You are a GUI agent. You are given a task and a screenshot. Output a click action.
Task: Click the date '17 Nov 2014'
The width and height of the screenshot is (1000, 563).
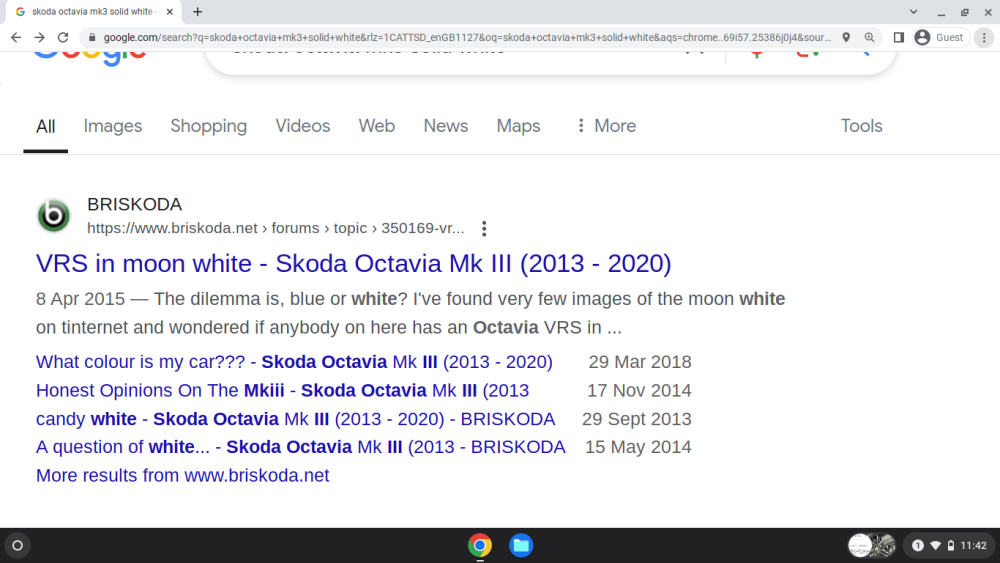coord(639,390)
